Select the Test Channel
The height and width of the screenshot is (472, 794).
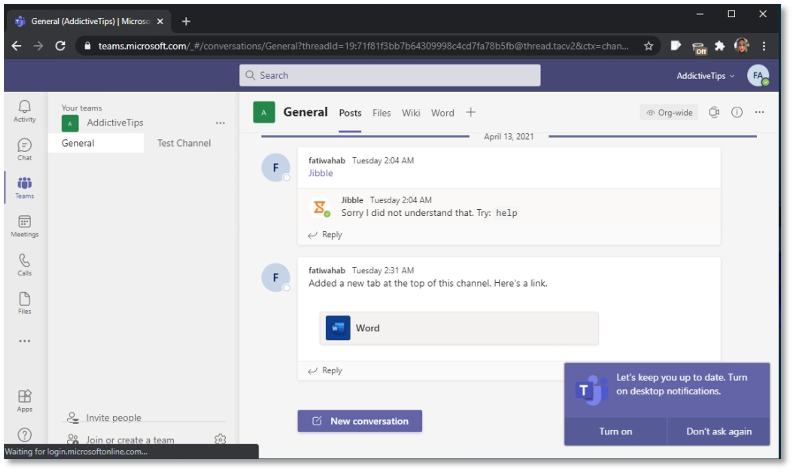coord(184,143)
